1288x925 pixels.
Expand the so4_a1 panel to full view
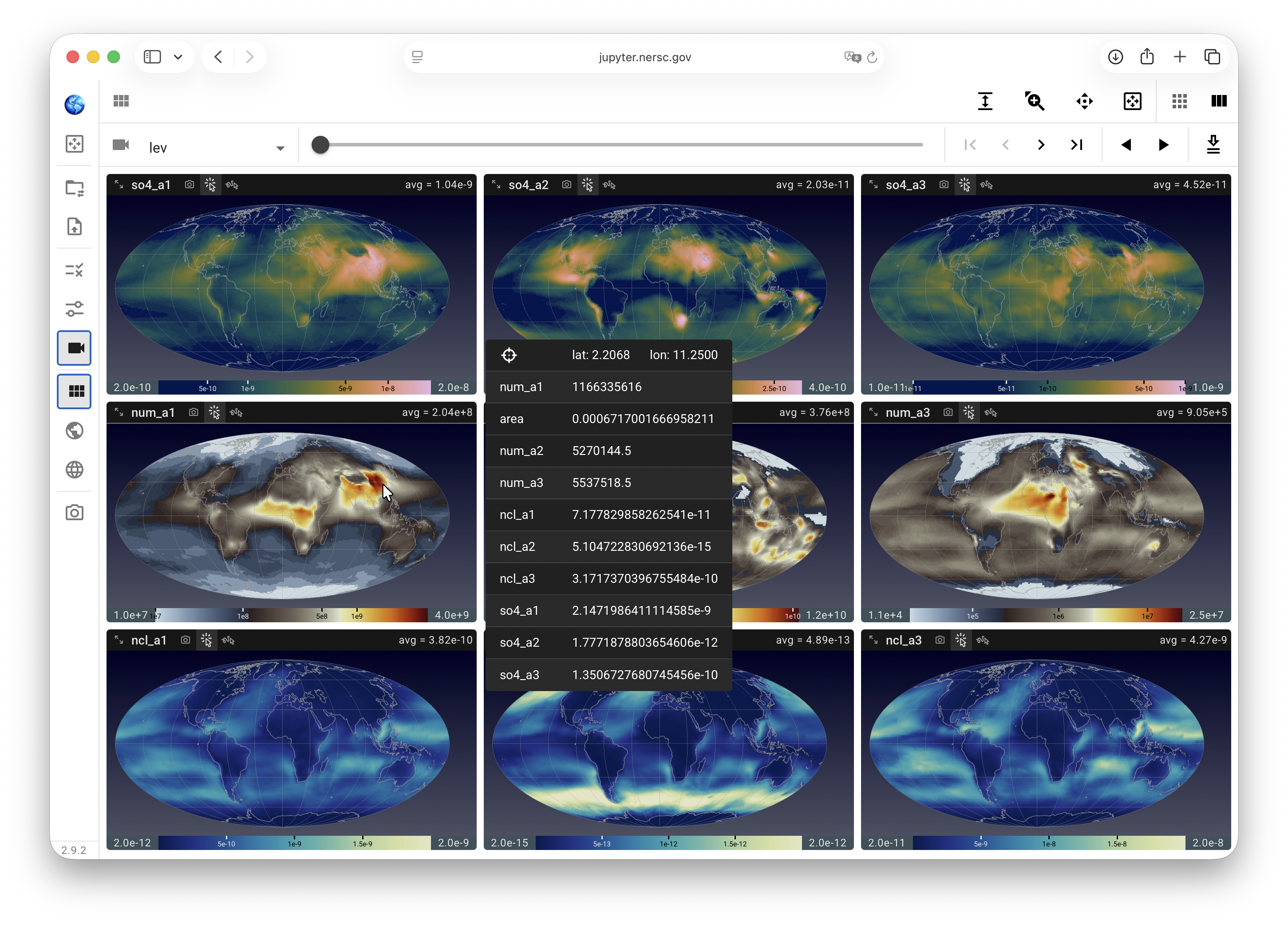[119, 185]
